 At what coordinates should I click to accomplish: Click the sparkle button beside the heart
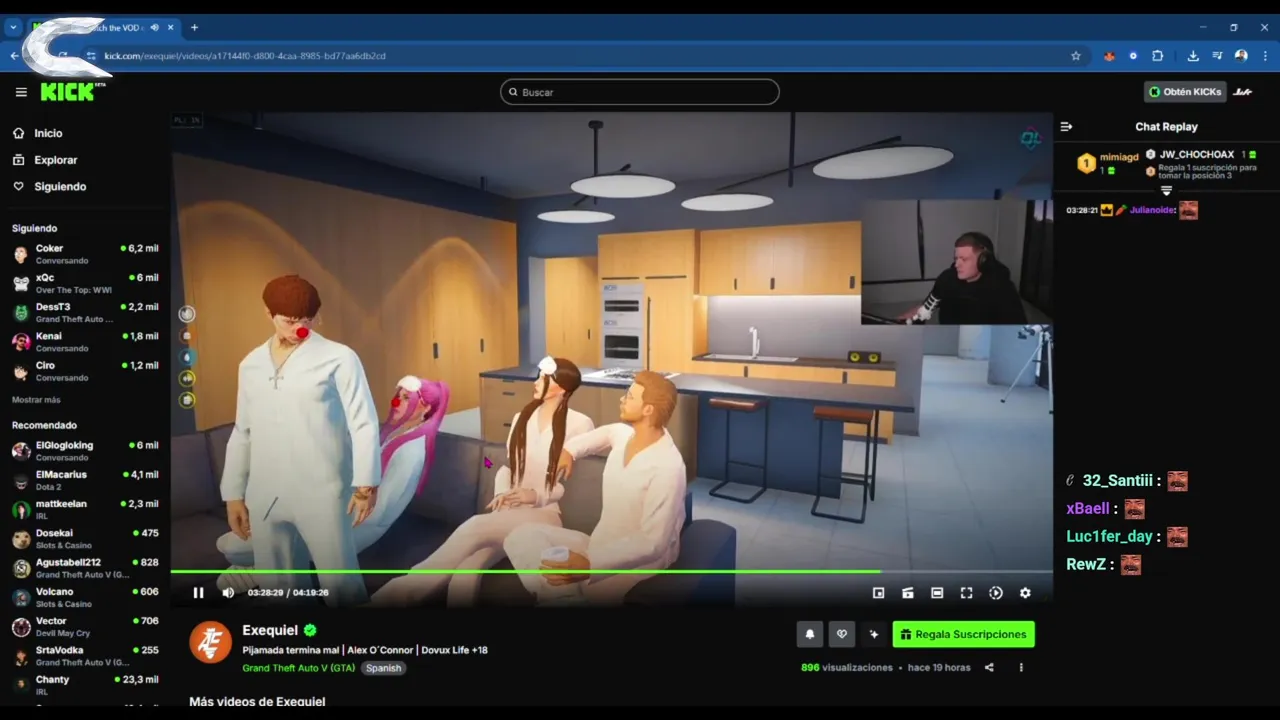(873, 634)
